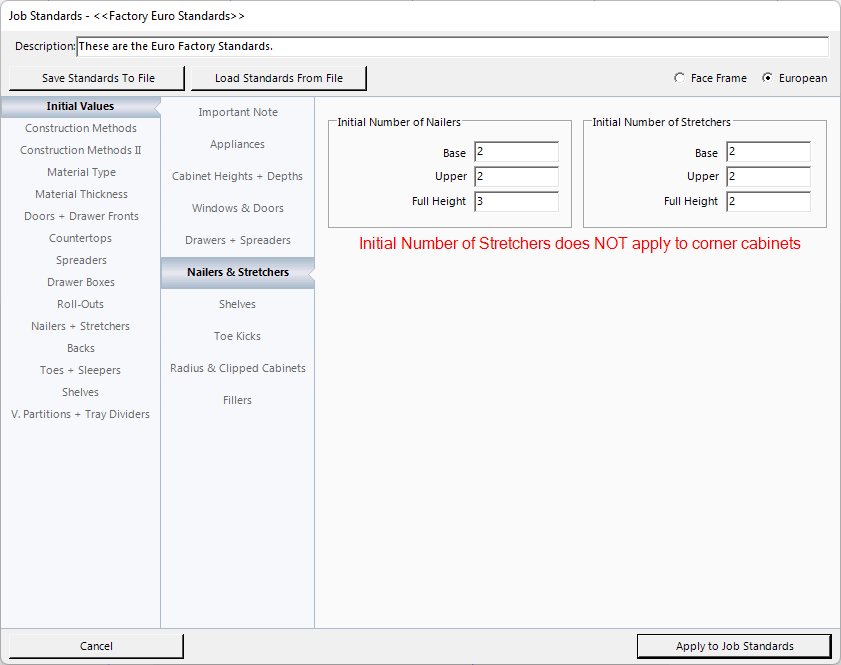
Task: Open the Cabinet Heights + Depths tab
Action: click(237, 176)
